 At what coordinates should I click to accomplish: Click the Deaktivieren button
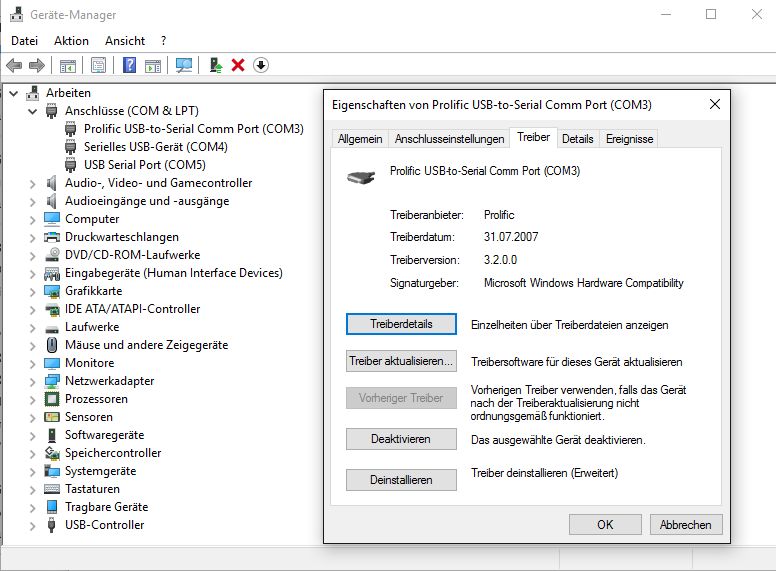(x=401, y=439)
